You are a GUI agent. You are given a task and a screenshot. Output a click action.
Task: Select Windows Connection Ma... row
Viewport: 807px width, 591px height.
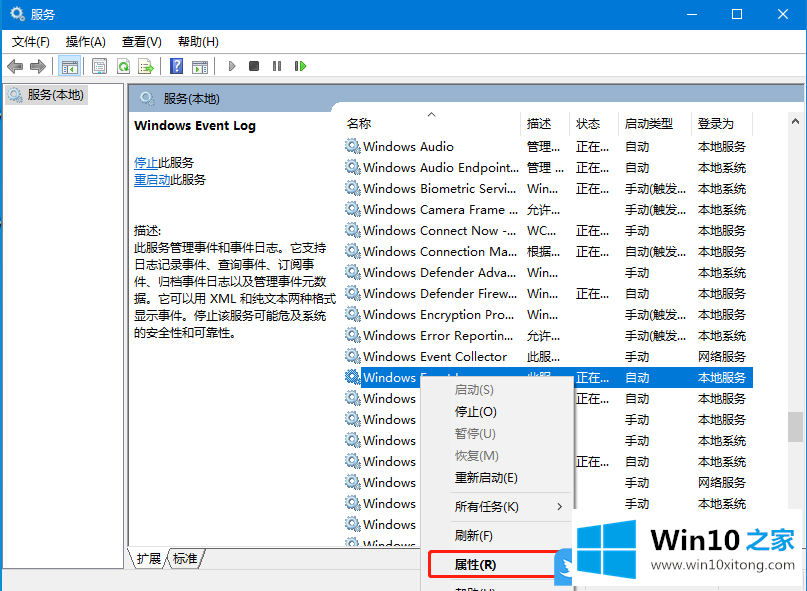tap(547, 252)
